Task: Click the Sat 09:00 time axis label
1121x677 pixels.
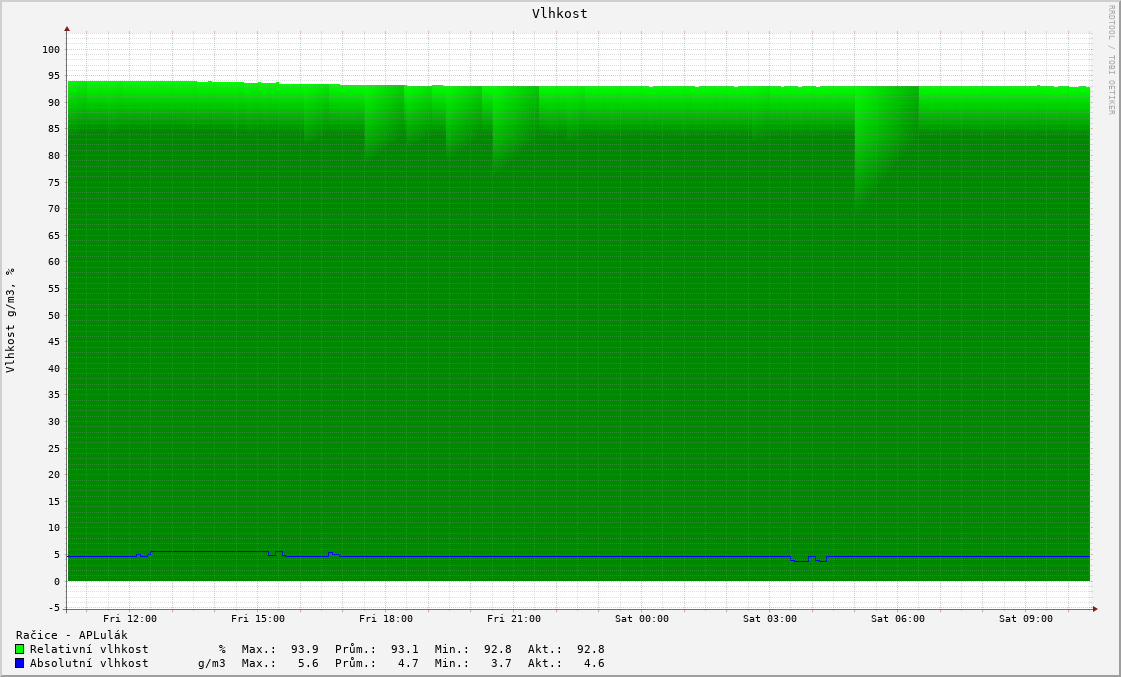Action: coord(1026,619)
